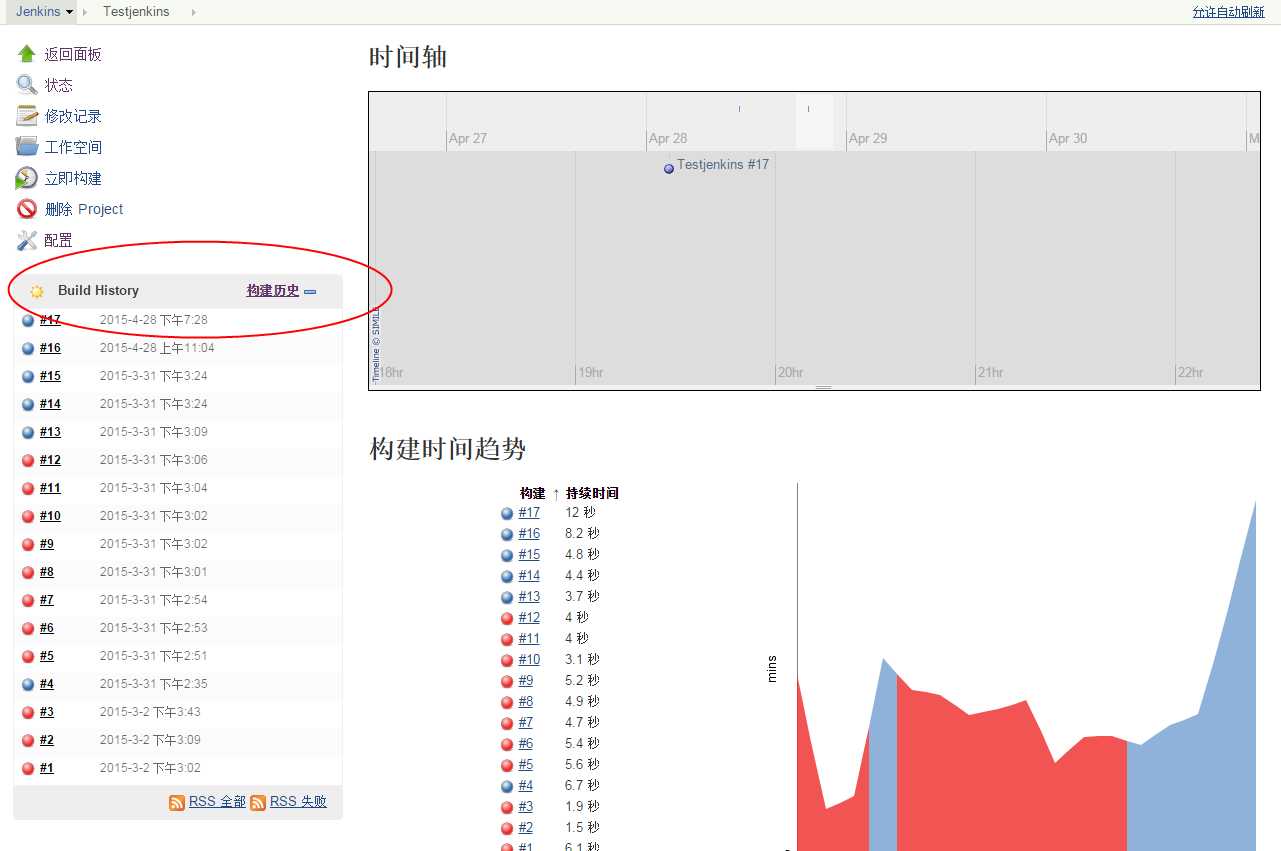Viewport: 1281px width, 851px height.
Task: Click the Testjenkins #17 timeline event dot
Action: tap(669, 169)
